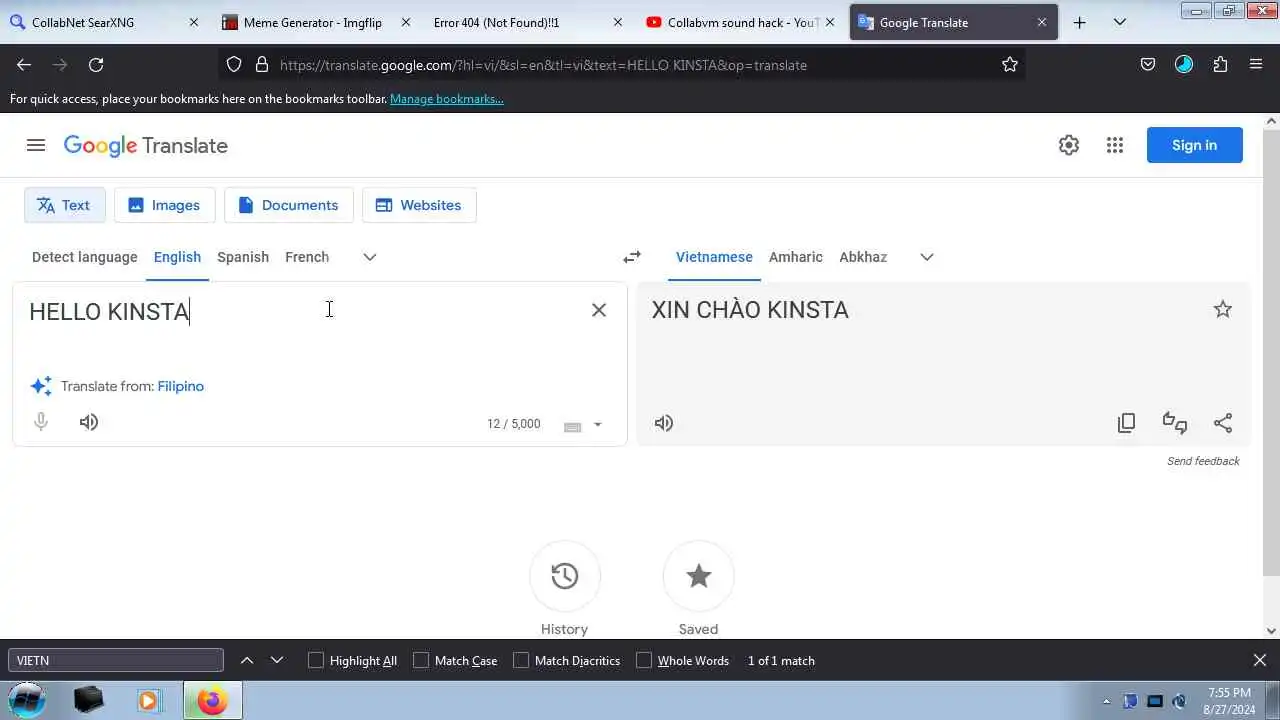1280x720 pixels.
Task: Click the Google Translate logo
Action: (x=146, y=146)
